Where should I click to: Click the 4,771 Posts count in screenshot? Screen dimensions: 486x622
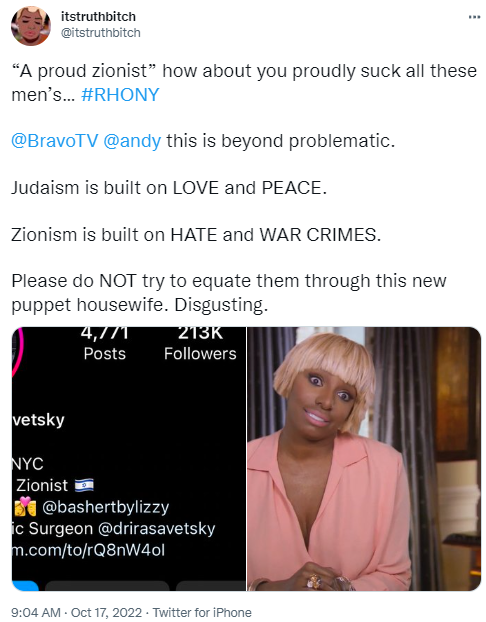point(105,344)
